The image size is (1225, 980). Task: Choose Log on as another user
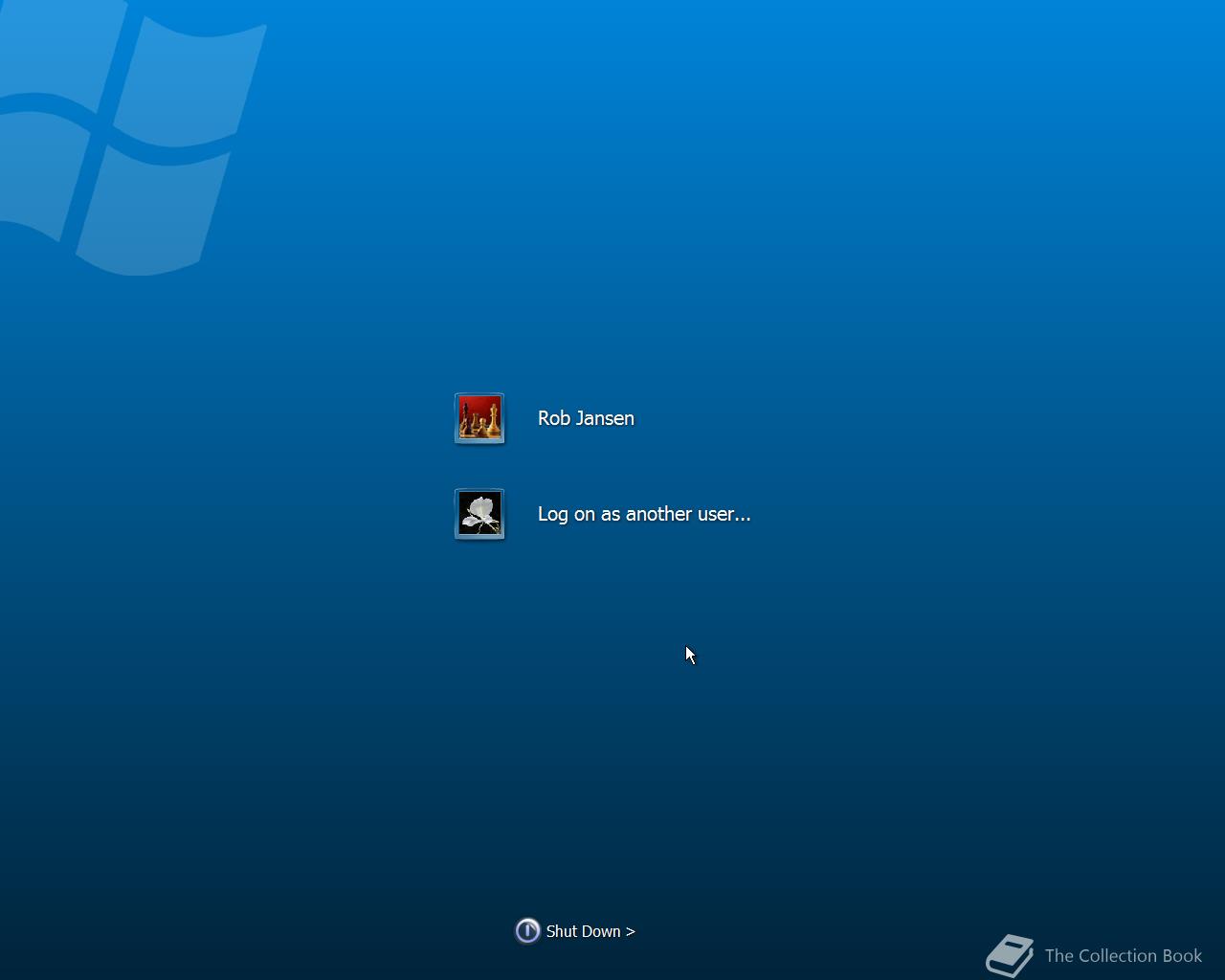click(x=644, y=514)
